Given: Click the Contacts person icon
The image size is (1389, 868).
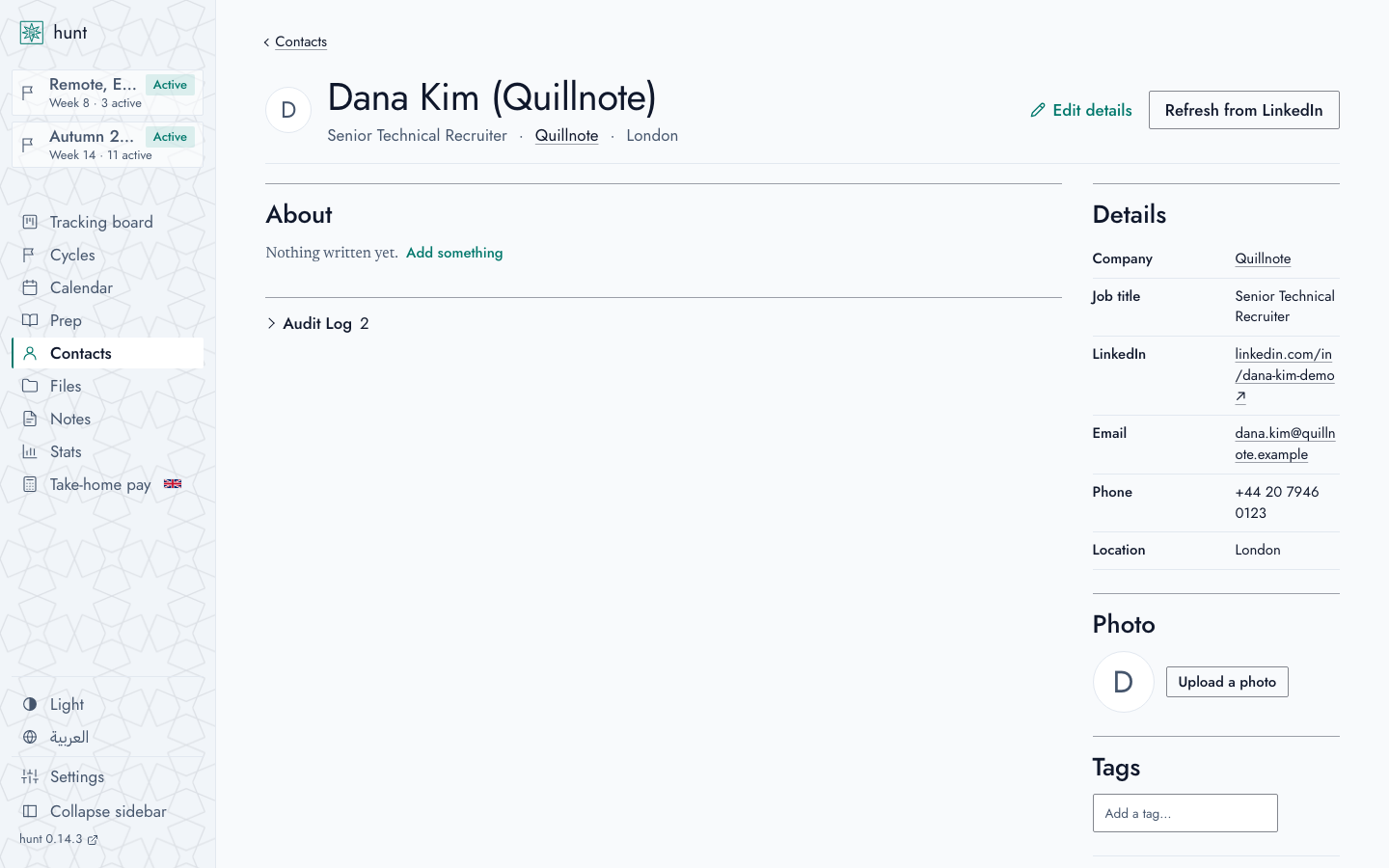Looking at the screenshot, I should point(30,353).
